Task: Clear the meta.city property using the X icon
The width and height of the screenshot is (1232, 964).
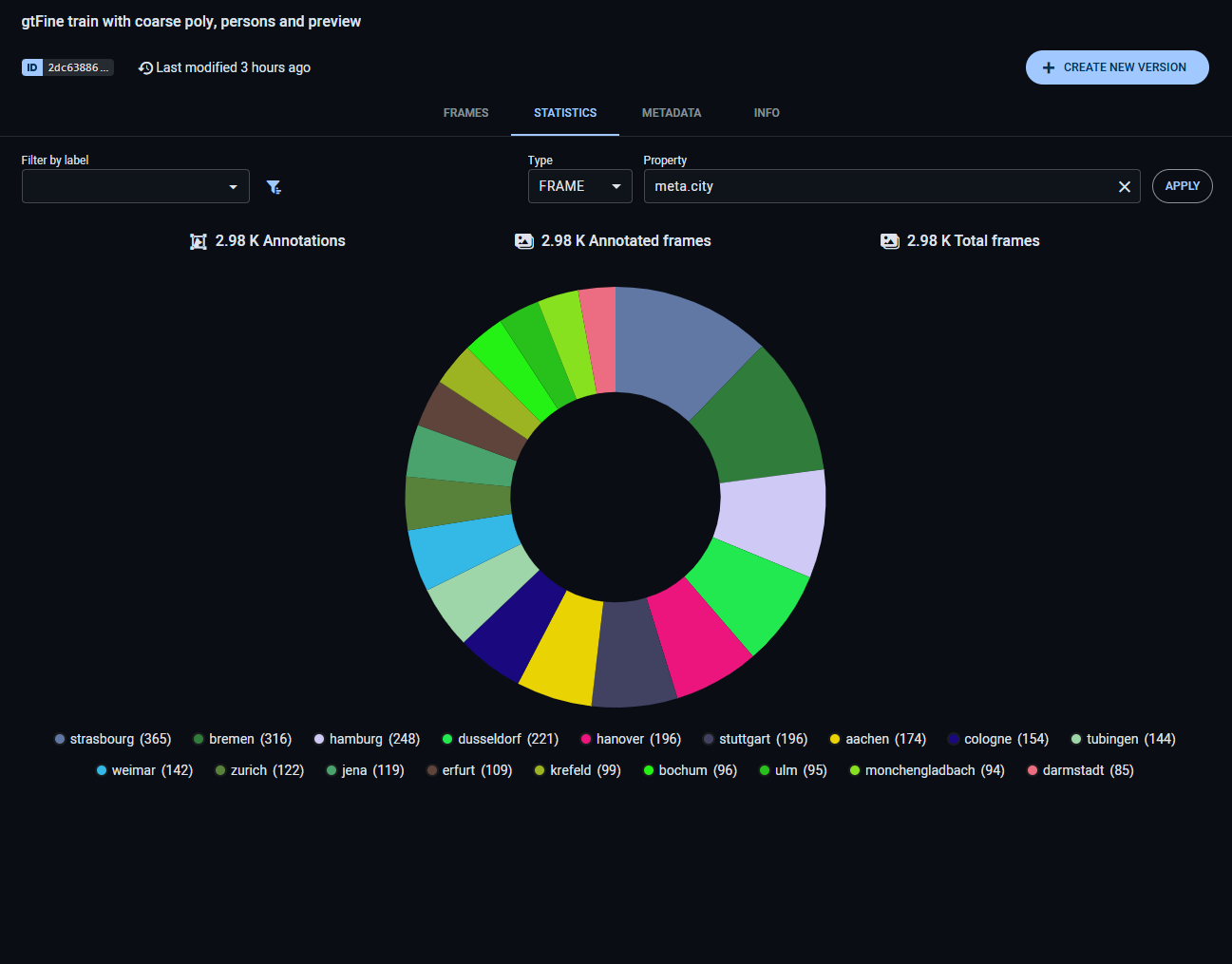Action: point(1125,186)
